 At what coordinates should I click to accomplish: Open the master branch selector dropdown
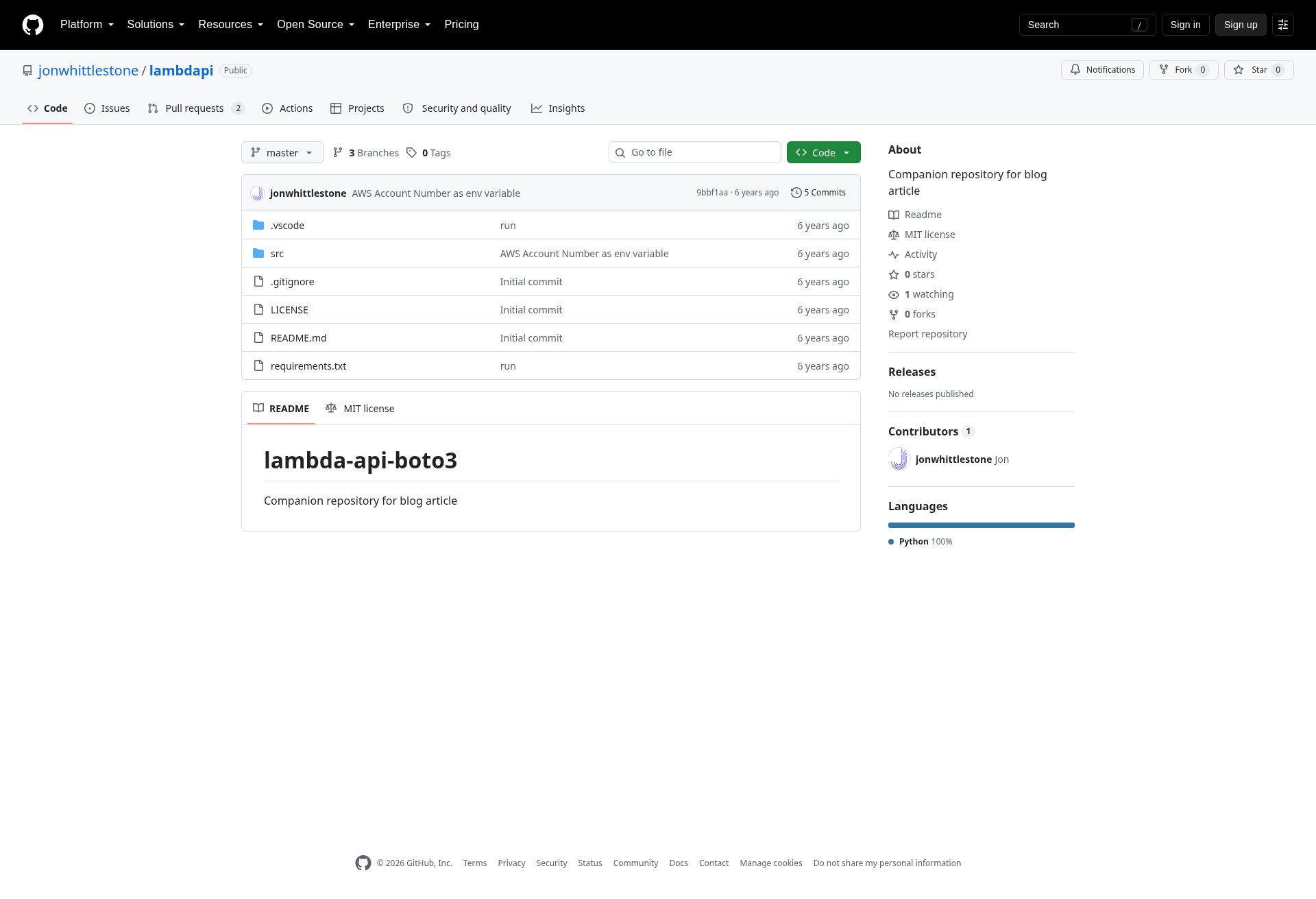pyautogui.click(x=282, y=152)
